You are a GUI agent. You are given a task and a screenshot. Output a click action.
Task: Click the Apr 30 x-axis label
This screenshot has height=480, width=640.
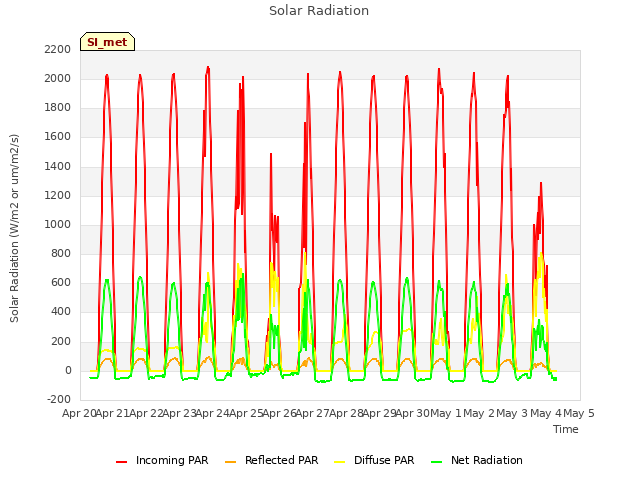(413, 413)
